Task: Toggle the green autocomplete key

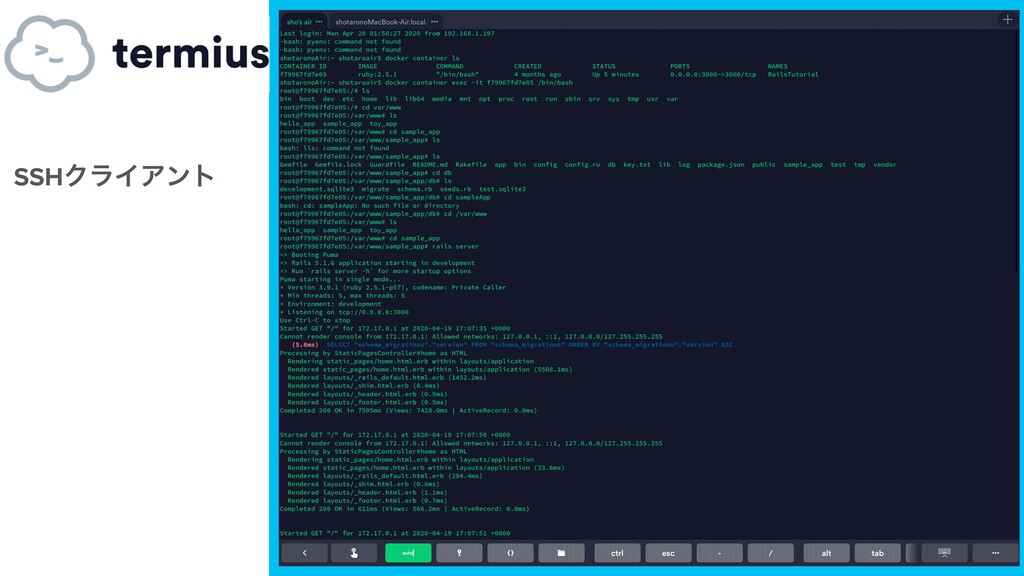Action: tap(408, 553)
